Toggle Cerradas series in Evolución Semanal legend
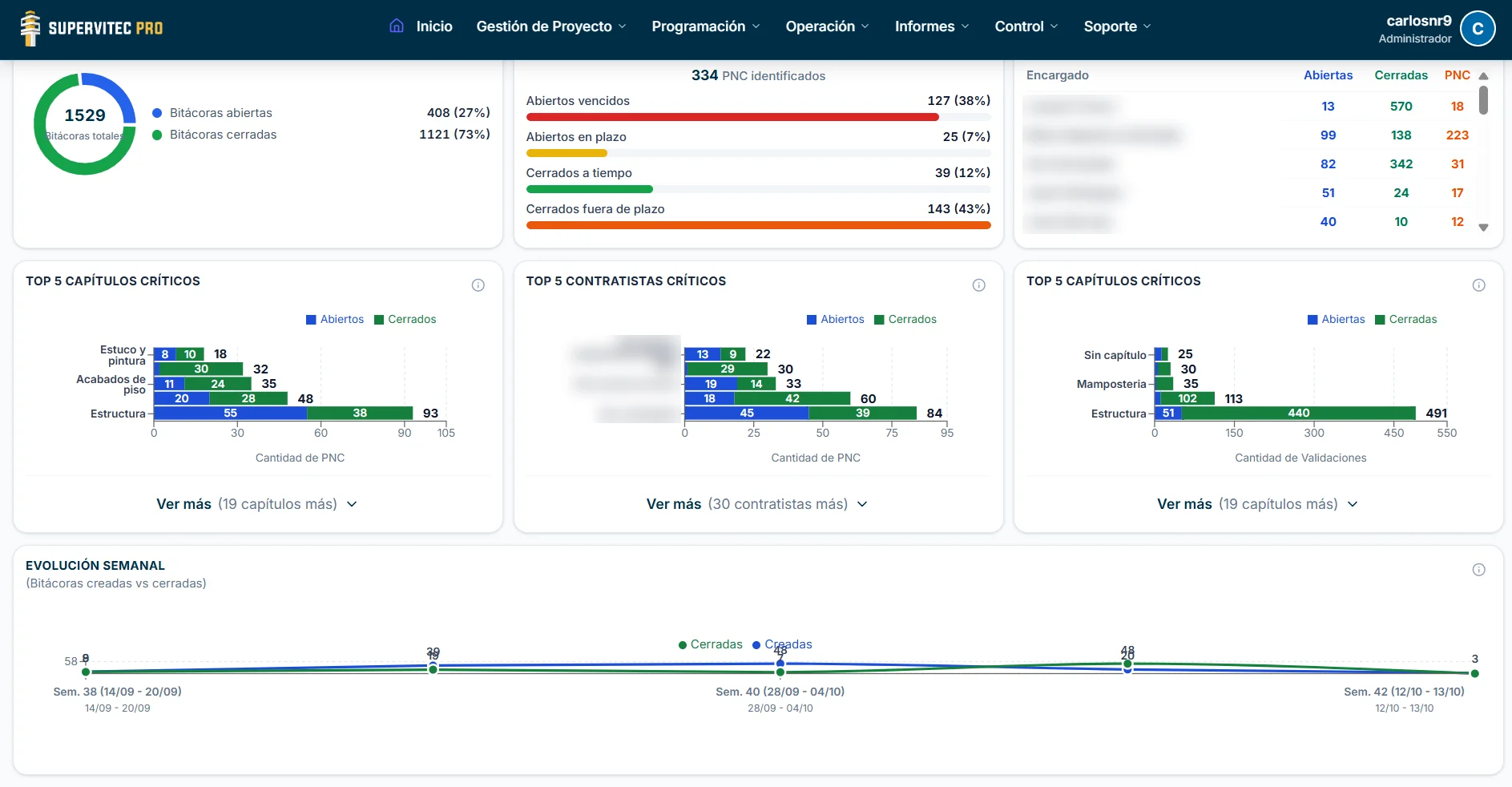Viewport: 1512px width, 787px height. coord(711,644)
